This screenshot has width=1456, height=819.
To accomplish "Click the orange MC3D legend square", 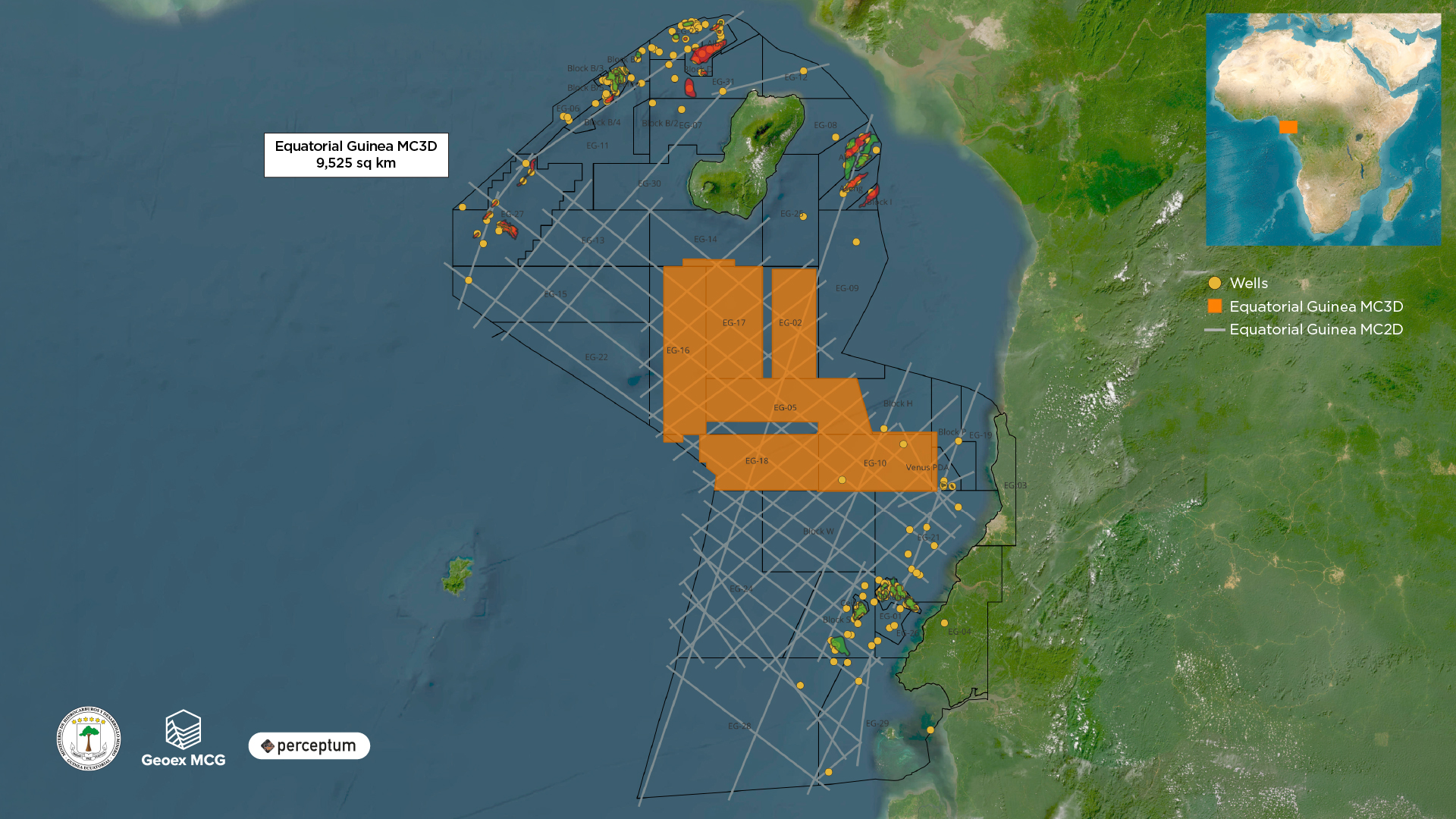I will click(x=1215, y=306).
